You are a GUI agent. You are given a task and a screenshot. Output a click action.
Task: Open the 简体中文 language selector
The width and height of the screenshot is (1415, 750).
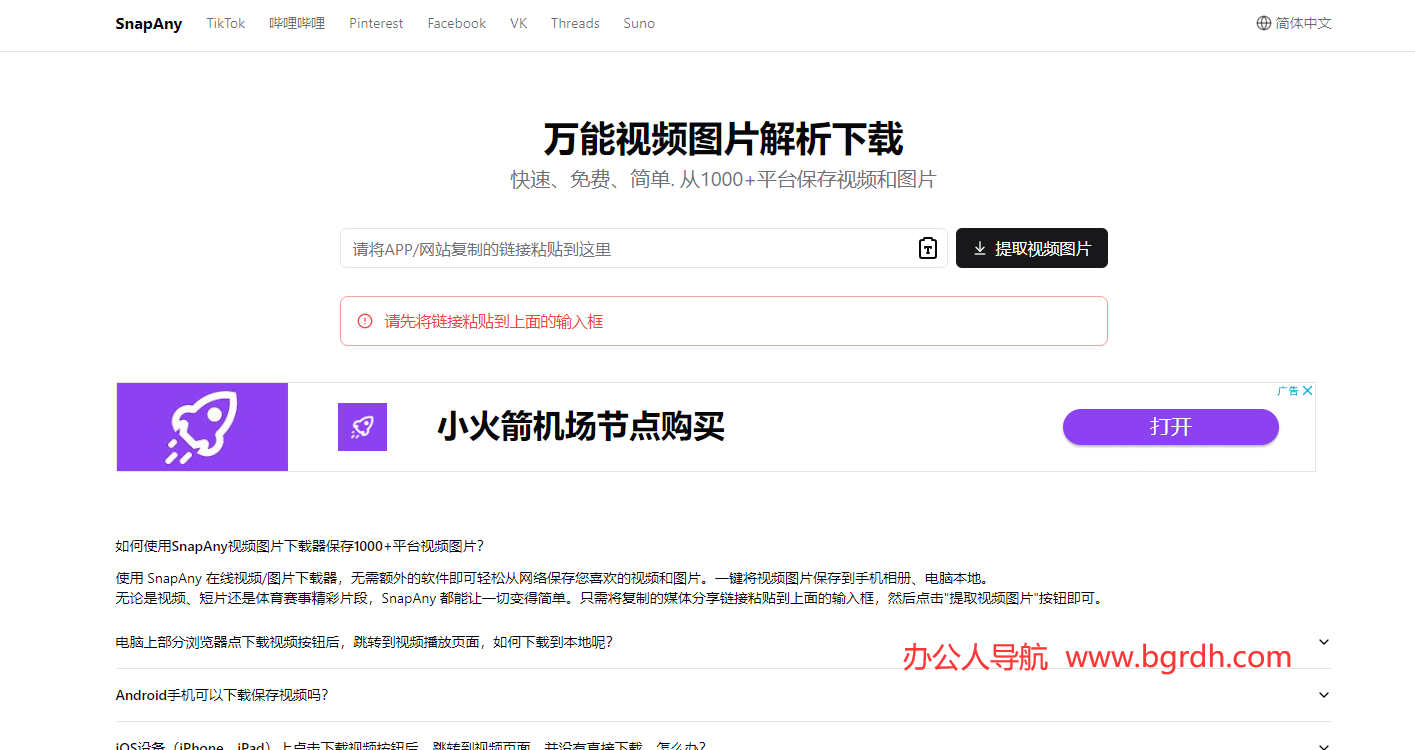(1302, 22)
